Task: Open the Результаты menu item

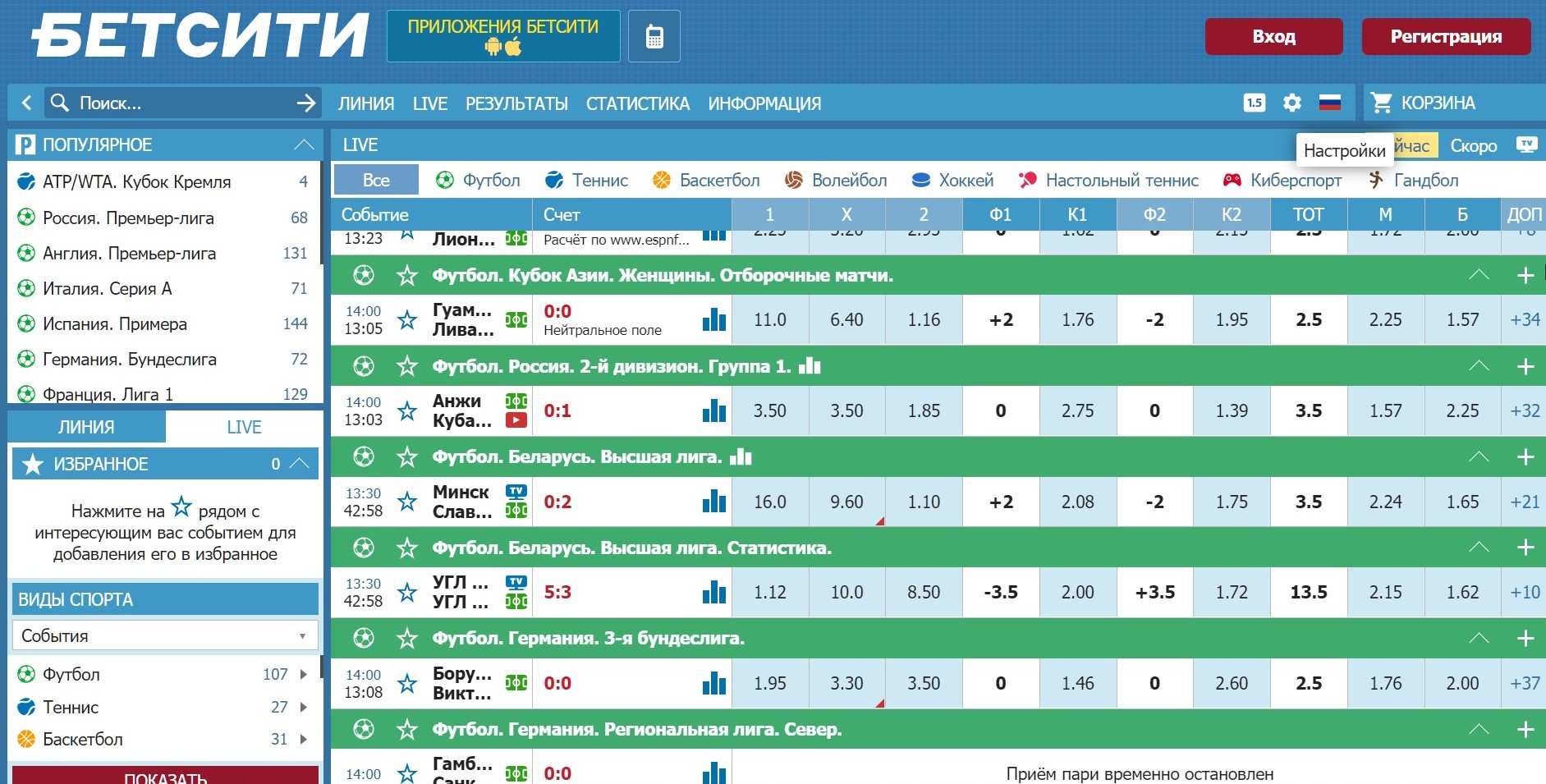Action: [516, 103]
